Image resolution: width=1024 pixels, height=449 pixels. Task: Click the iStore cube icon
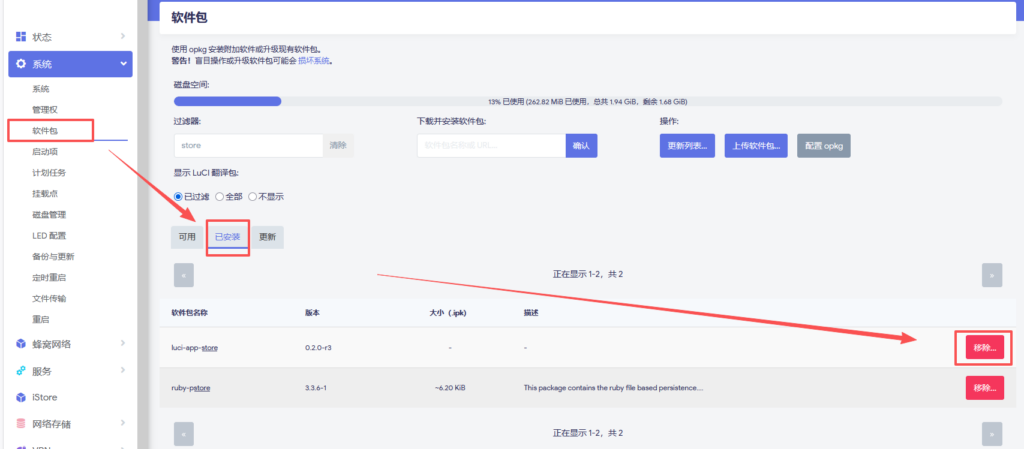click(21, 397)
